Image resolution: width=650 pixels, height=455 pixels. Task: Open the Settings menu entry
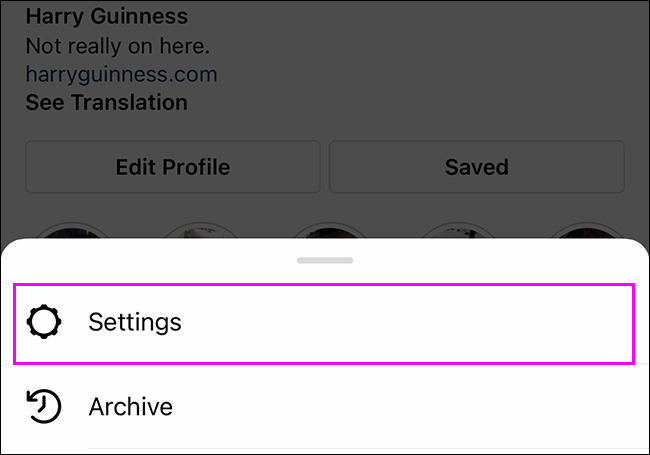(x=323, y=323)
